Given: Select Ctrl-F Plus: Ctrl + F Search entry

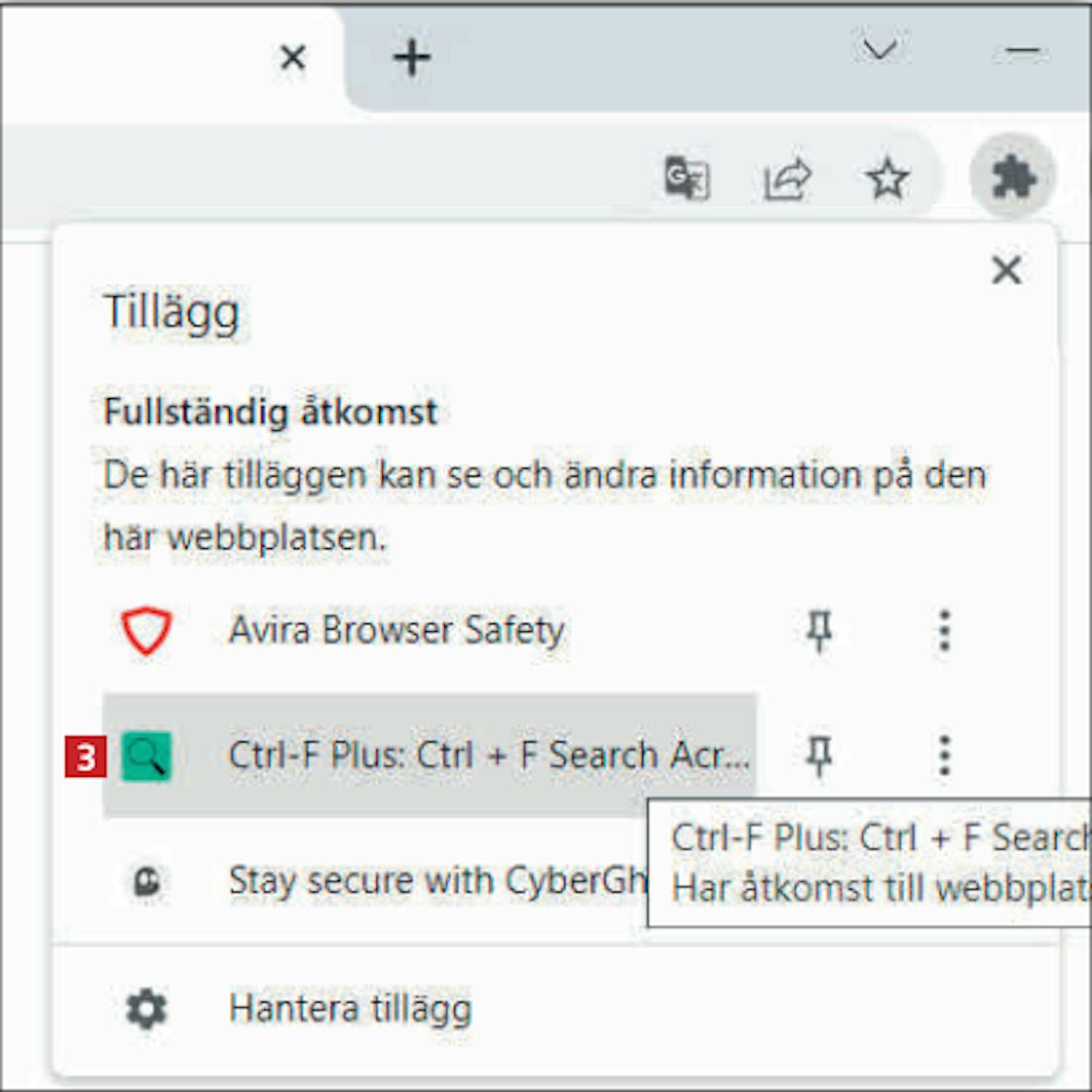Looking at the screenshot, I should click(430, 756).
